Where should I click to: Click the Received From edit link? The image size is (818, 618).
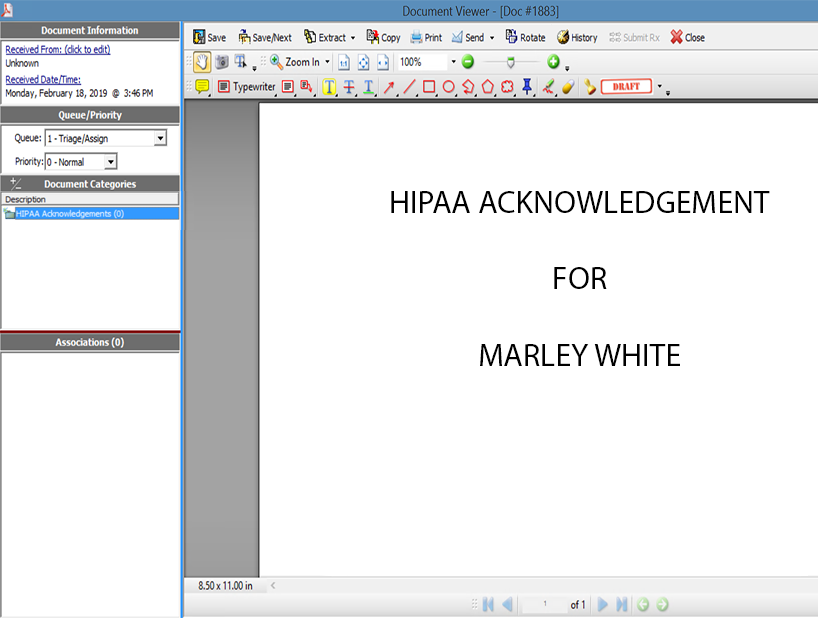point(57,50)
